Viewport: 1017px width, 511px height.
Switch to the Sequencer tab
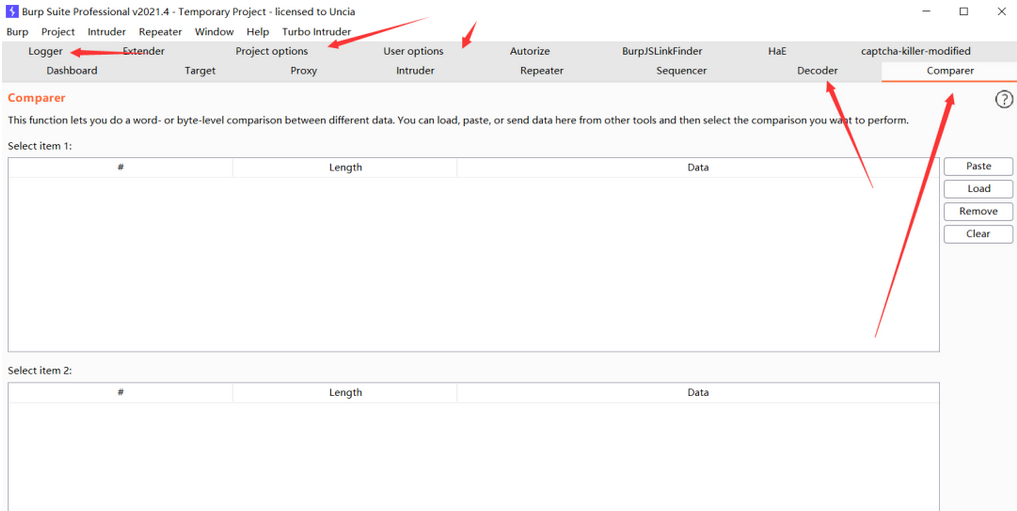click(681, 71)
